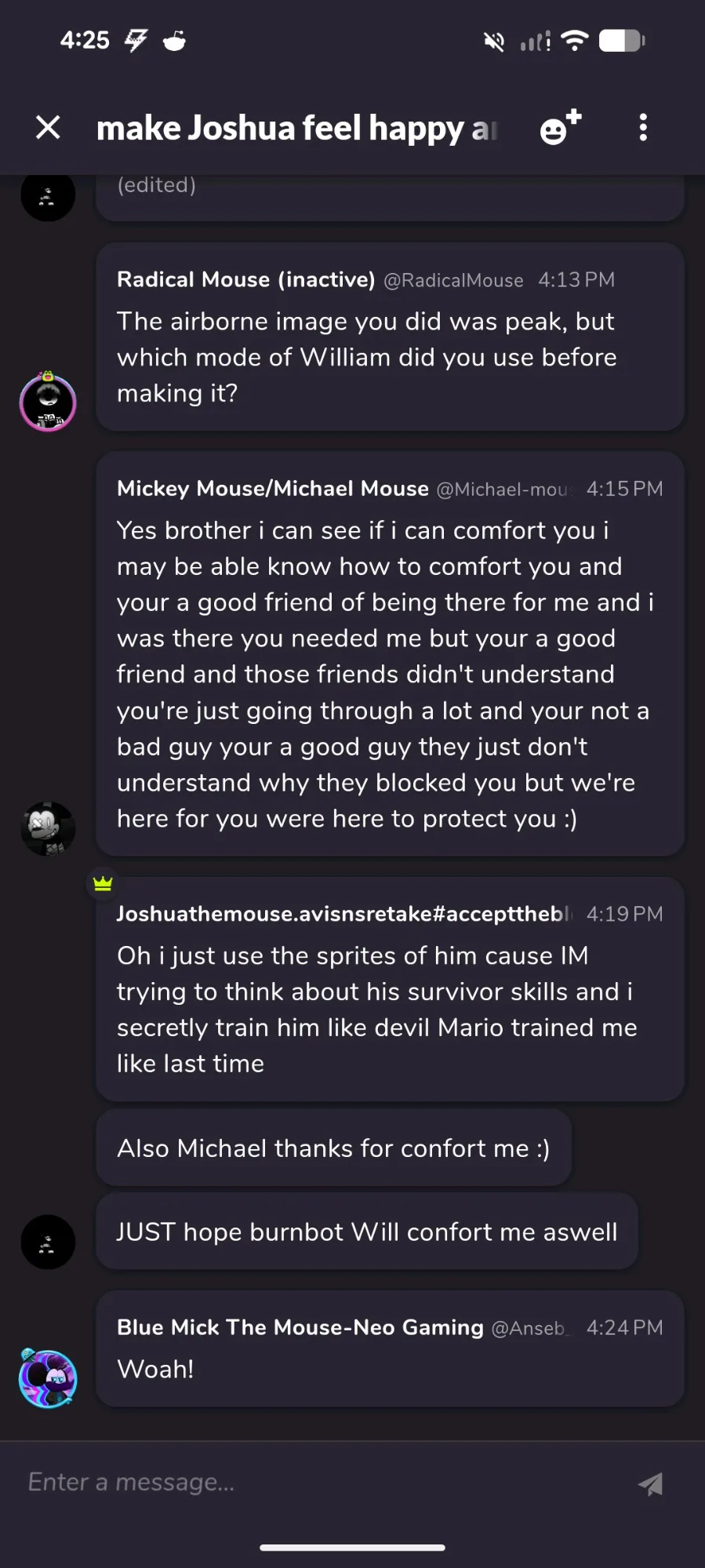
Task: Tap the Enter a message input field
Action: pyautogui.click(x=314, y=1482)
